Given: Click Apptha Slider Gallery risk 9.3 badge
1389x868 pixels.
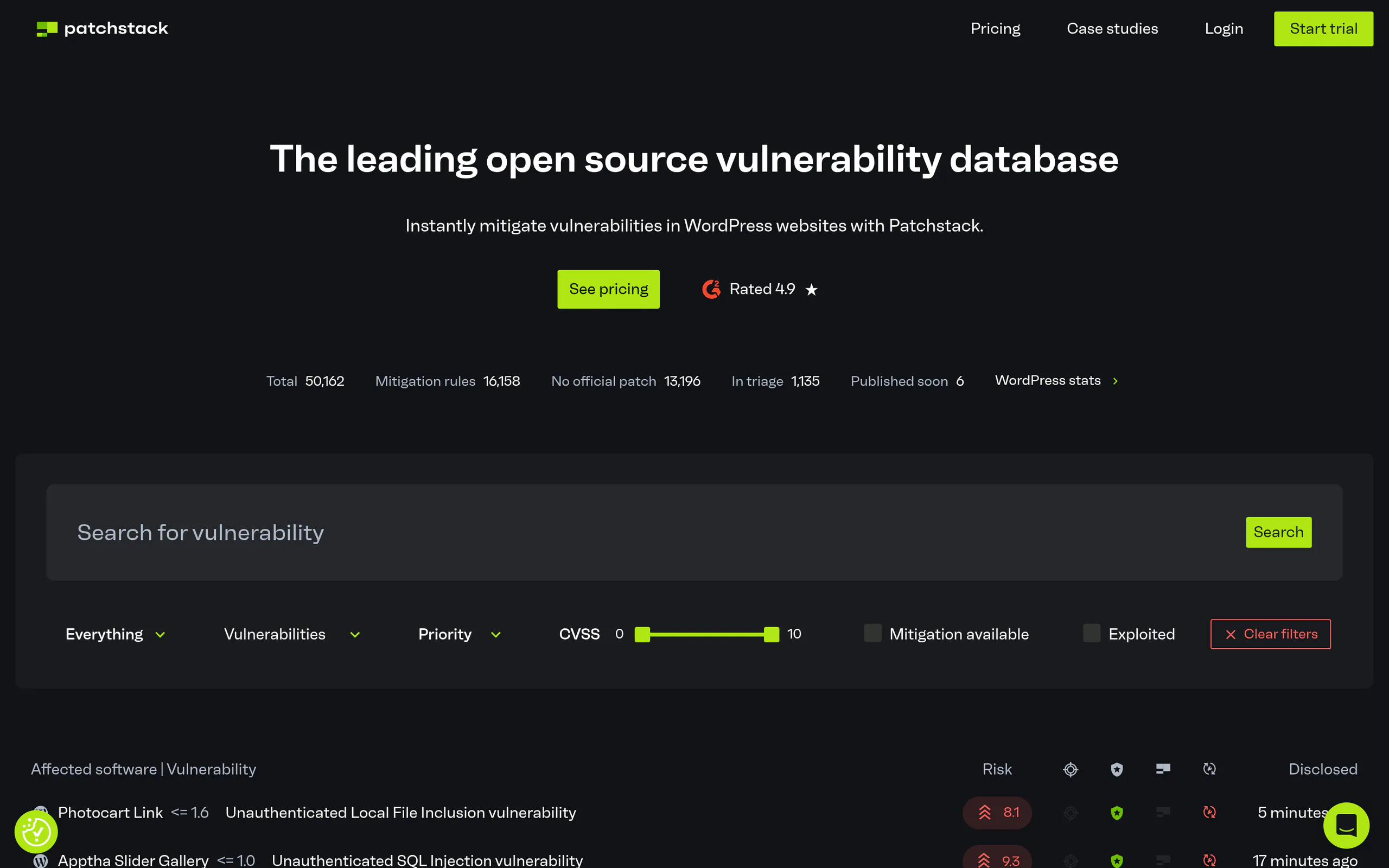Looking at the screenshot, I should (x=997, y=858).
